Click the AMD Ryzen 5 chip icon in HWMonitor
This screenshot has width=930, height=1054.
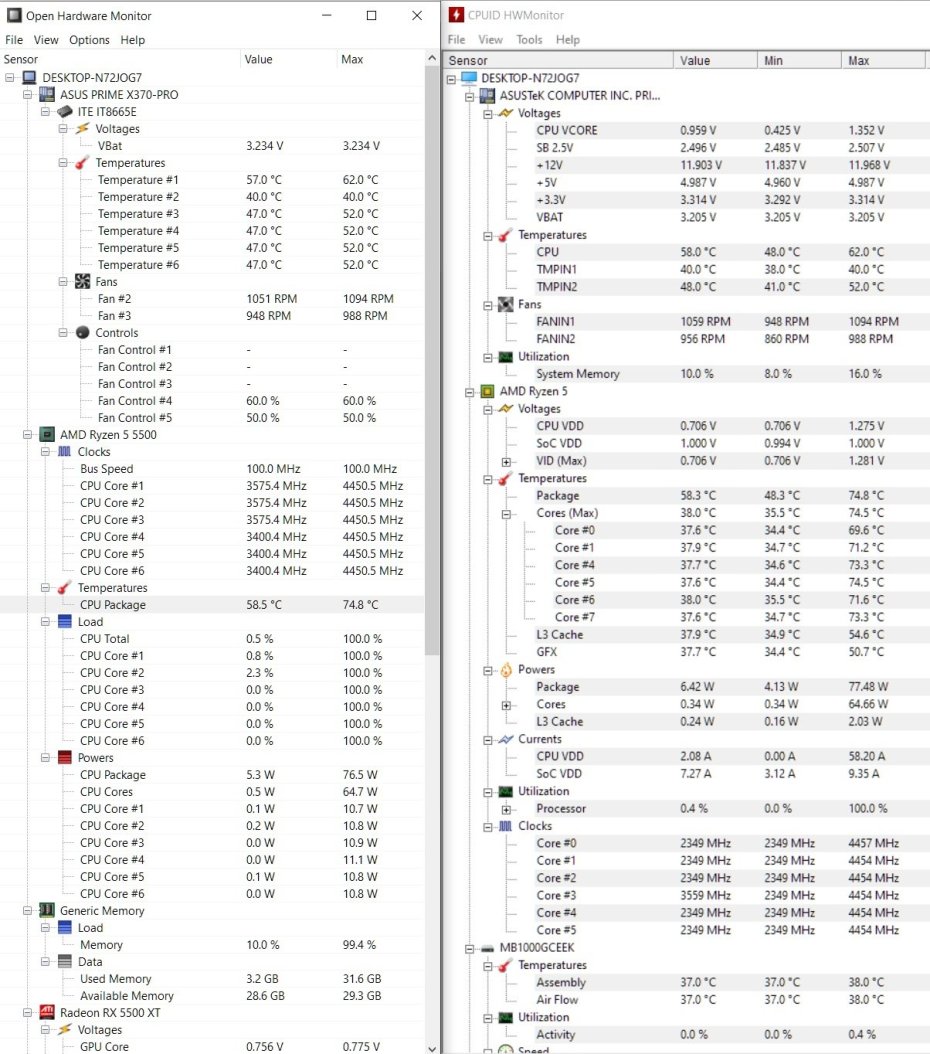point(487,391)
